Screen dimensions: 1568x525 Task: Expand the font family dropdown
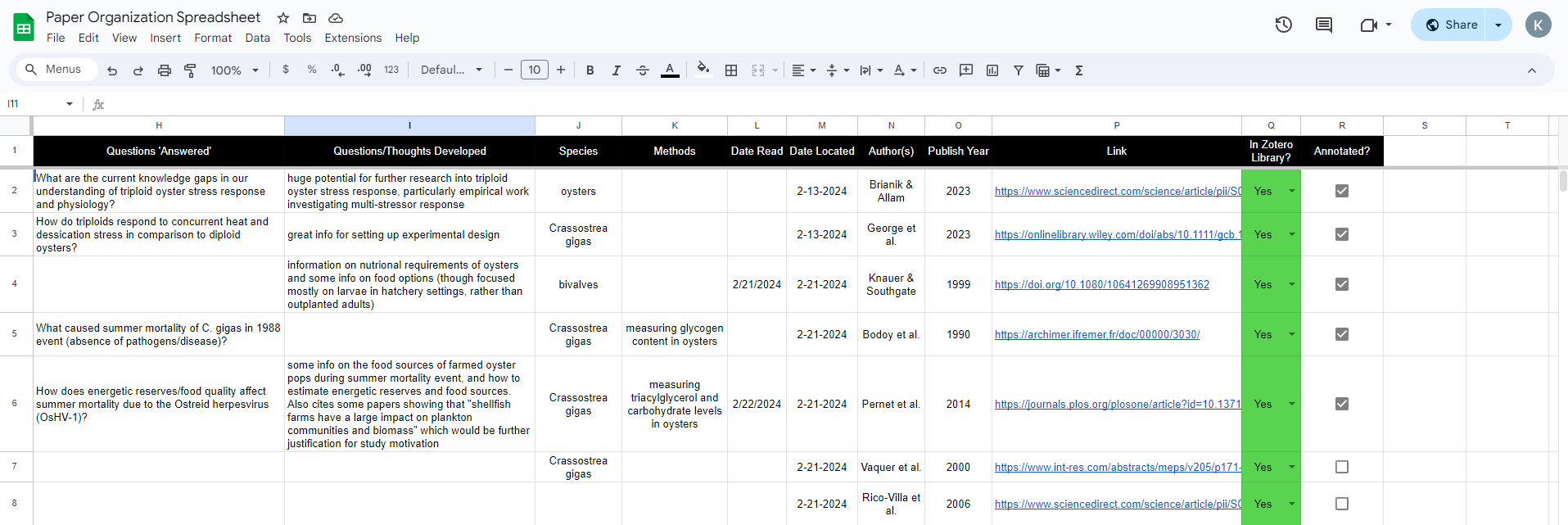click(x=451, y=70)
